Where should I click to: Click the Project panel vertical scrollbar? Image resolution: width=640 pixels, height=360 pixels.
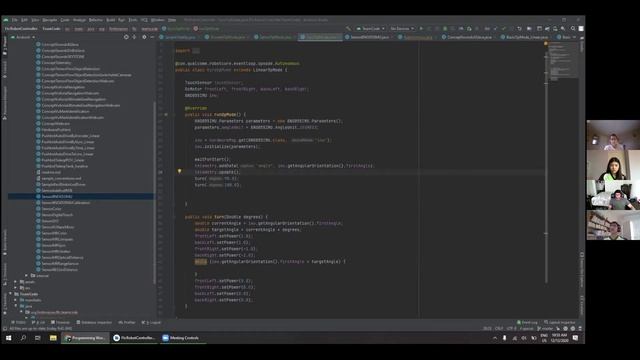154,192
